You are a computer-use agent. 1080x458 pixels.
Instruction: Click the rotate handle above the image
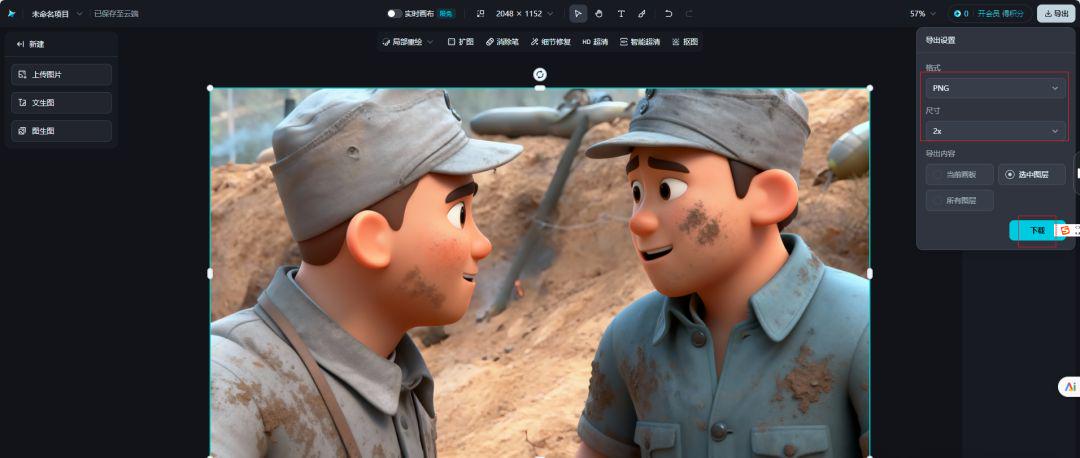pyautogui.click(x=540, y=74)
